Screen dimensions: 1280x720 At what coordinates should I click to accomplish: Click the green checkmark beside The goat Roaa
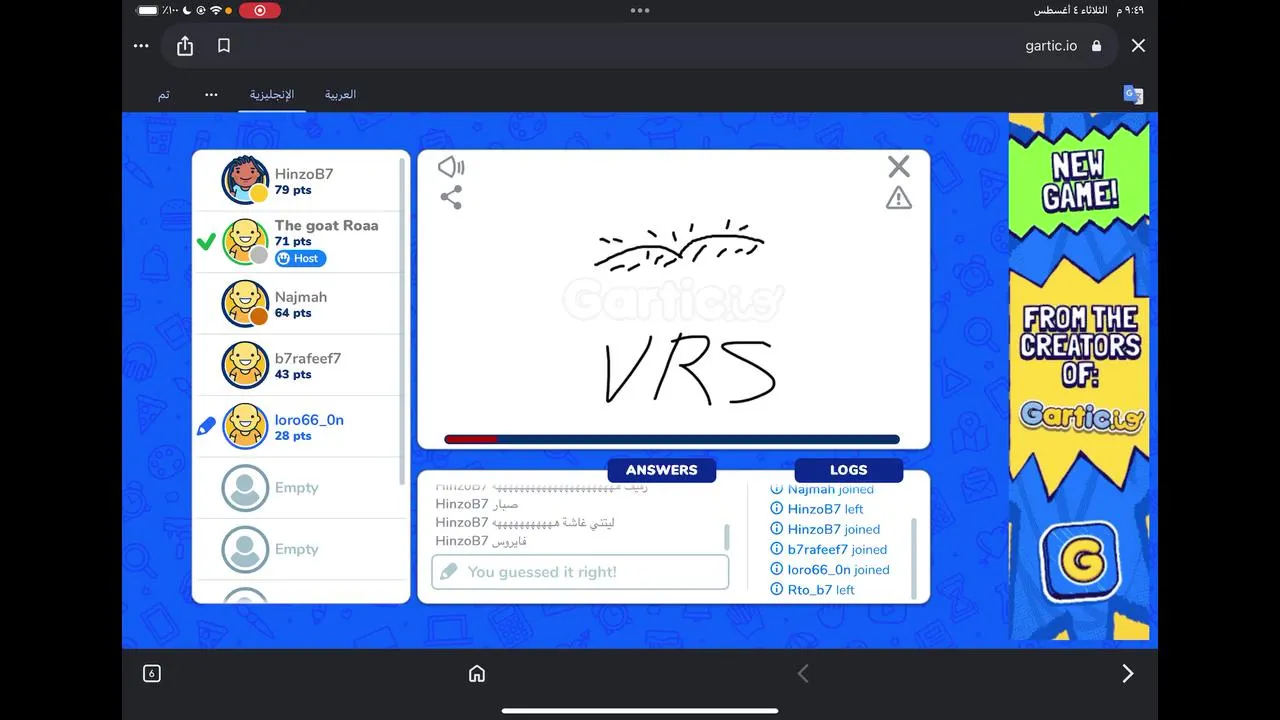coord(206,242)
